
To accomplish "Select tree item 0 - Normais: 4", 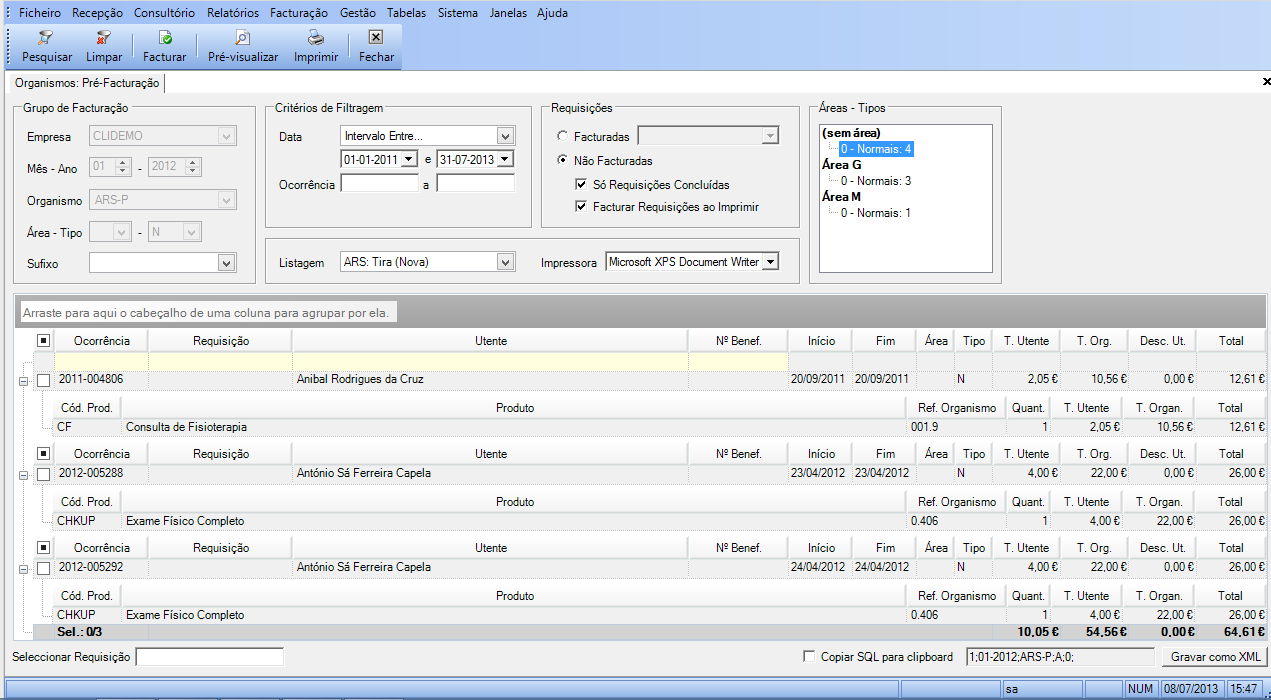I will pos(876,149).
